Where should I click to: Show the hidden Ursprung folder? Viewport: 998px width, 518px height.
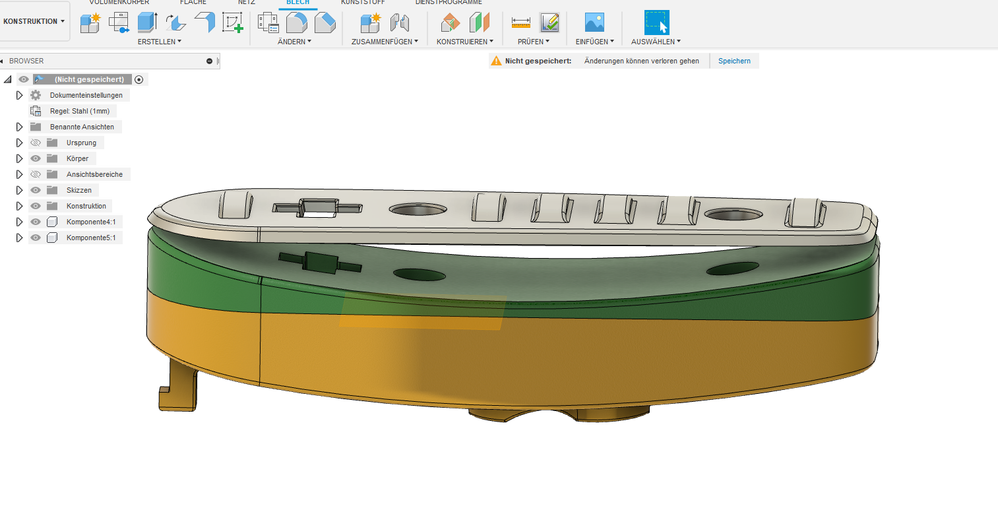click(x=36, y=143)
